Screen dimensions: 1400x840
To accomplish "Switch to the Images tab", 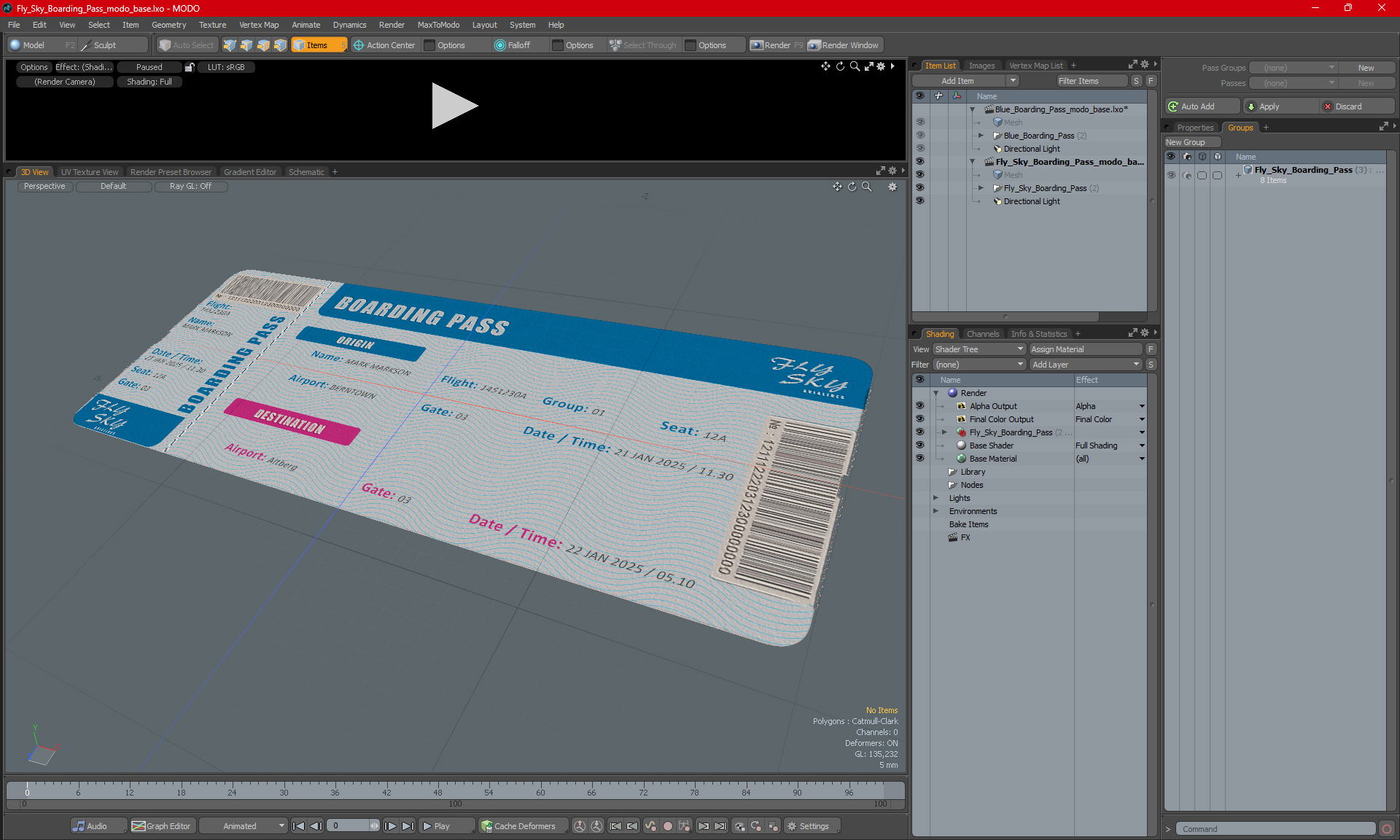I will point(981,66).
